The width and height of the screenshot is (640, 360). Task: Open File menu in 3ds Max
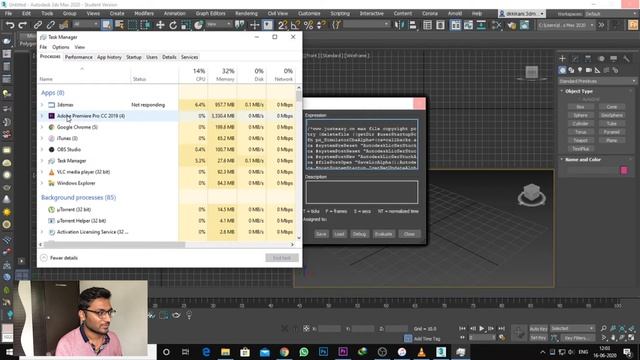point(8,13)
